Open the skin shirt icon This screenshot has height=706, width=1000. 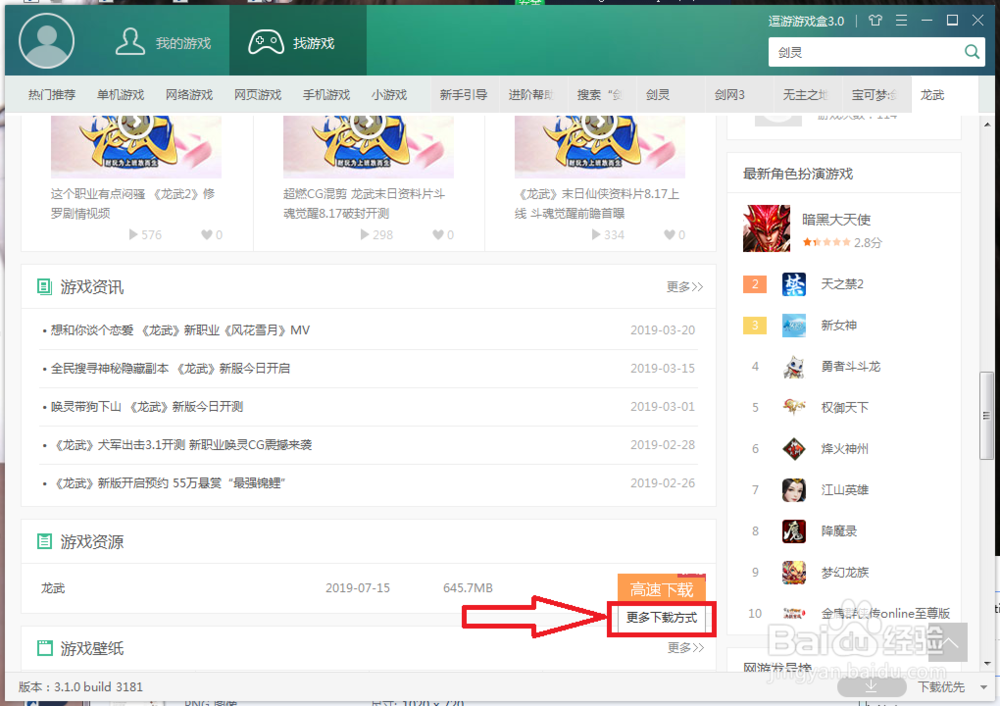[875, 20]
